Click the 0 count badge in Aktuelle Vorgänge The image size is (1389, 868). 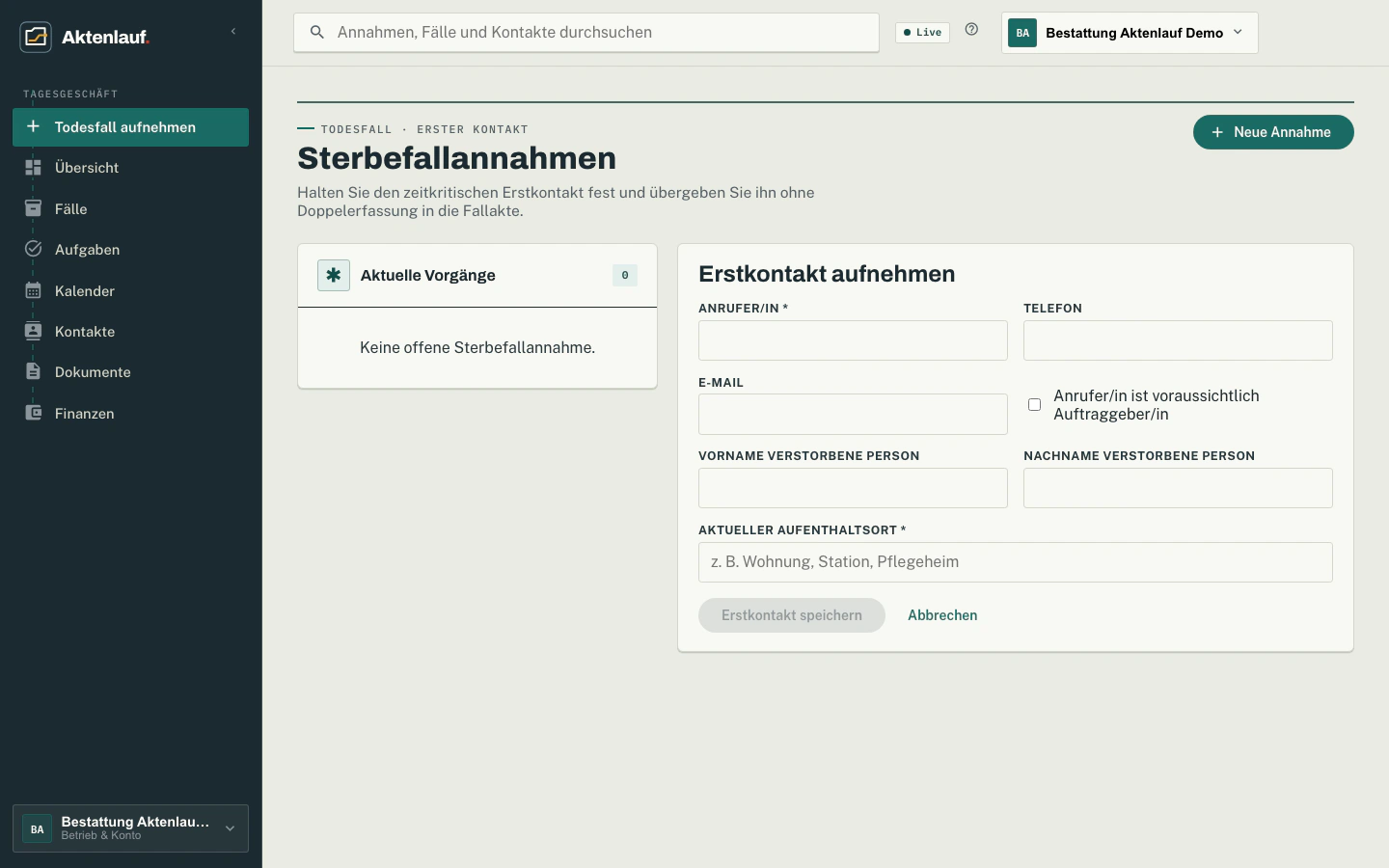pos(625,275)
